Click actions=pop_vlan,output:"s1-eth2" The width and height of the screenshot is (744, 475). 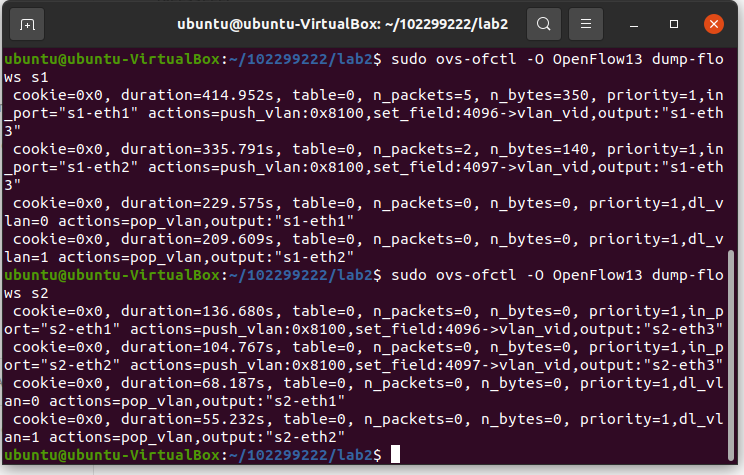(x=206, y=258)
